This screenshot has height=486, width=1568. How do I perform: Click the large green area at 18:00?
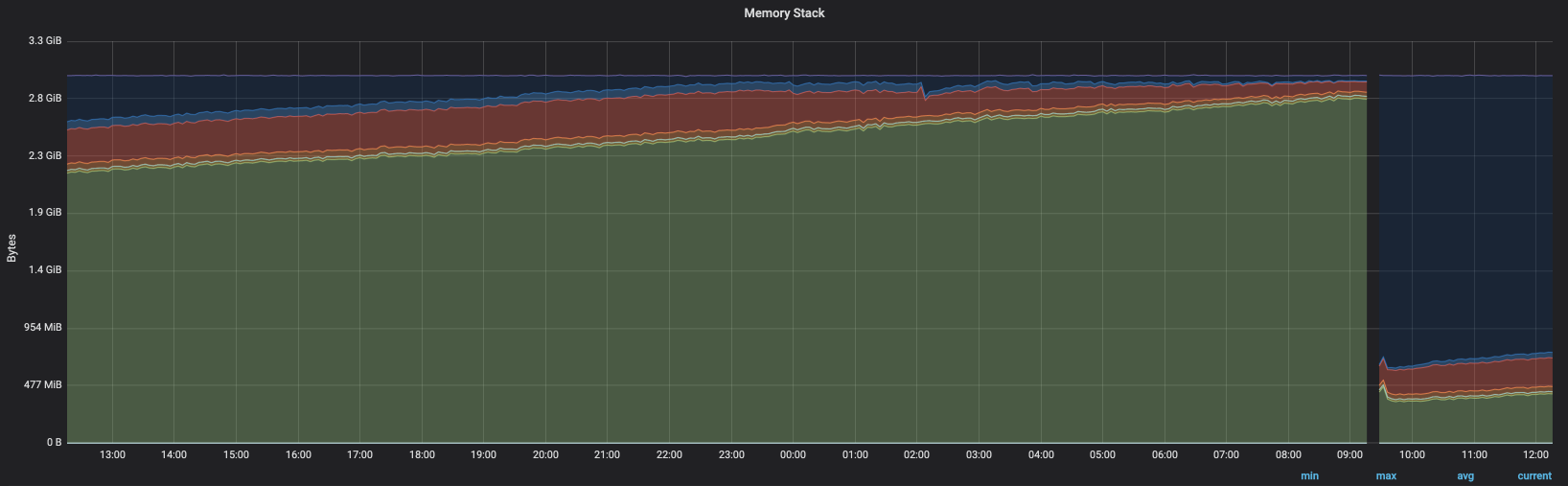point(422,307)
